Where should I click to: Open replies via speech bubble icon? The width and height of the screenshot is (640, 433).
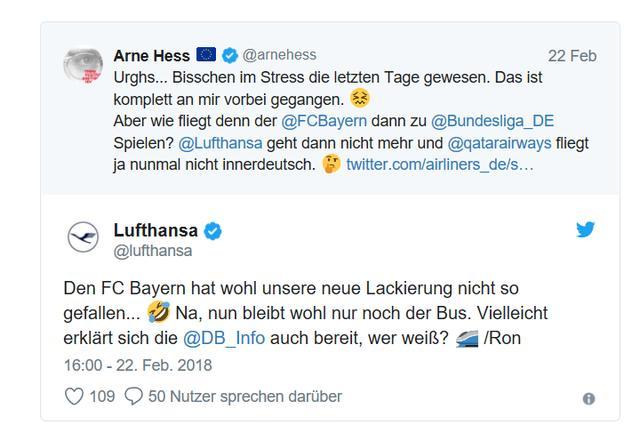(x=134, y=397)
